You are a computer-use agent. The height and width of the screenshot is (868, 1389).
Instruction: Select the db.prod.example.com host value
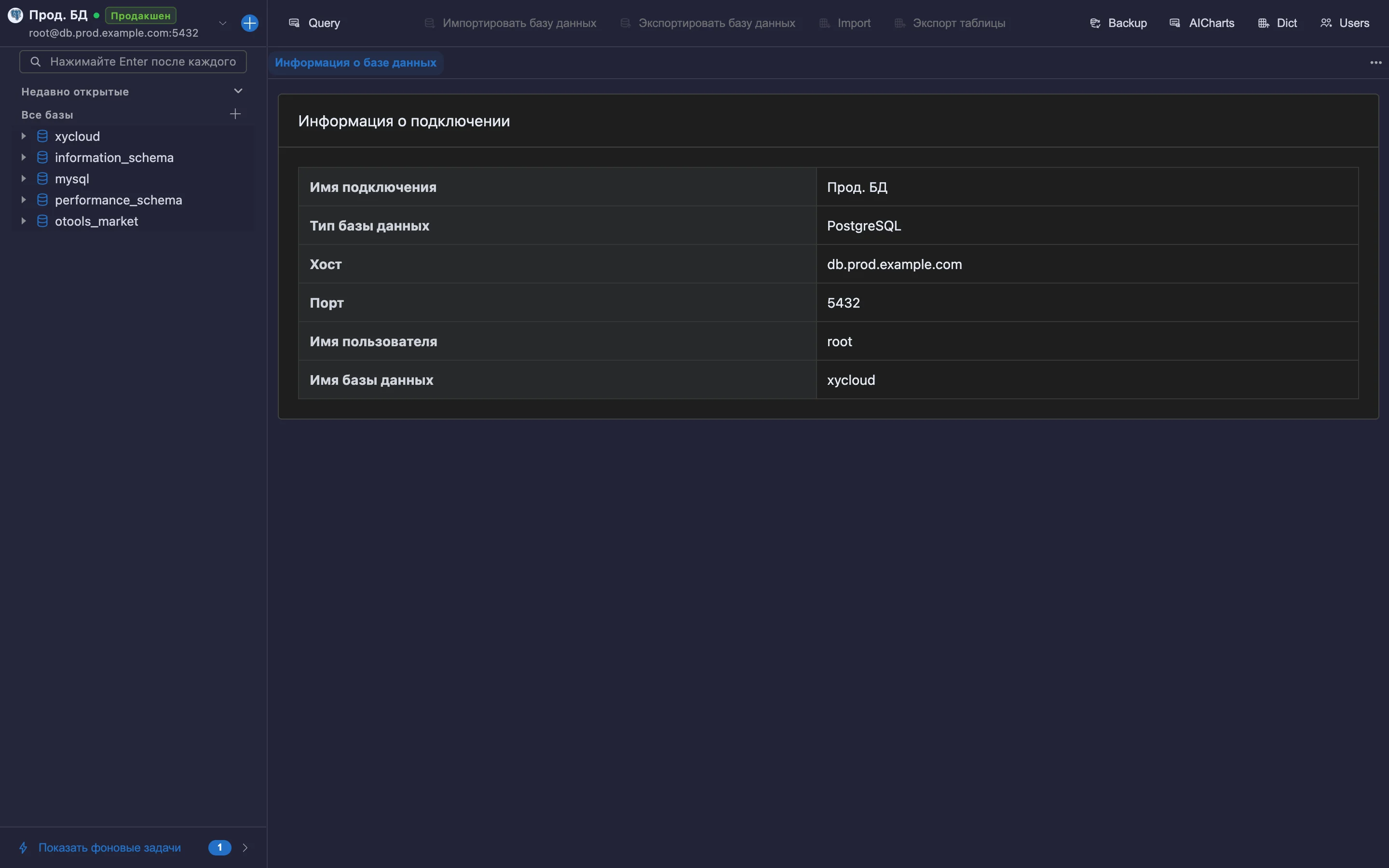[x=894, y=264]
